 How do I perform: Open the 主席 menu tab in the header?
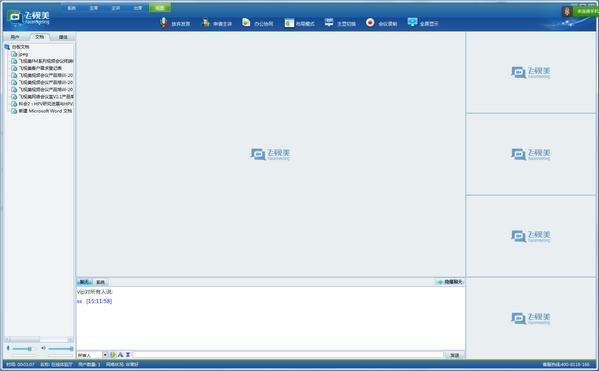tap(94, 8)
